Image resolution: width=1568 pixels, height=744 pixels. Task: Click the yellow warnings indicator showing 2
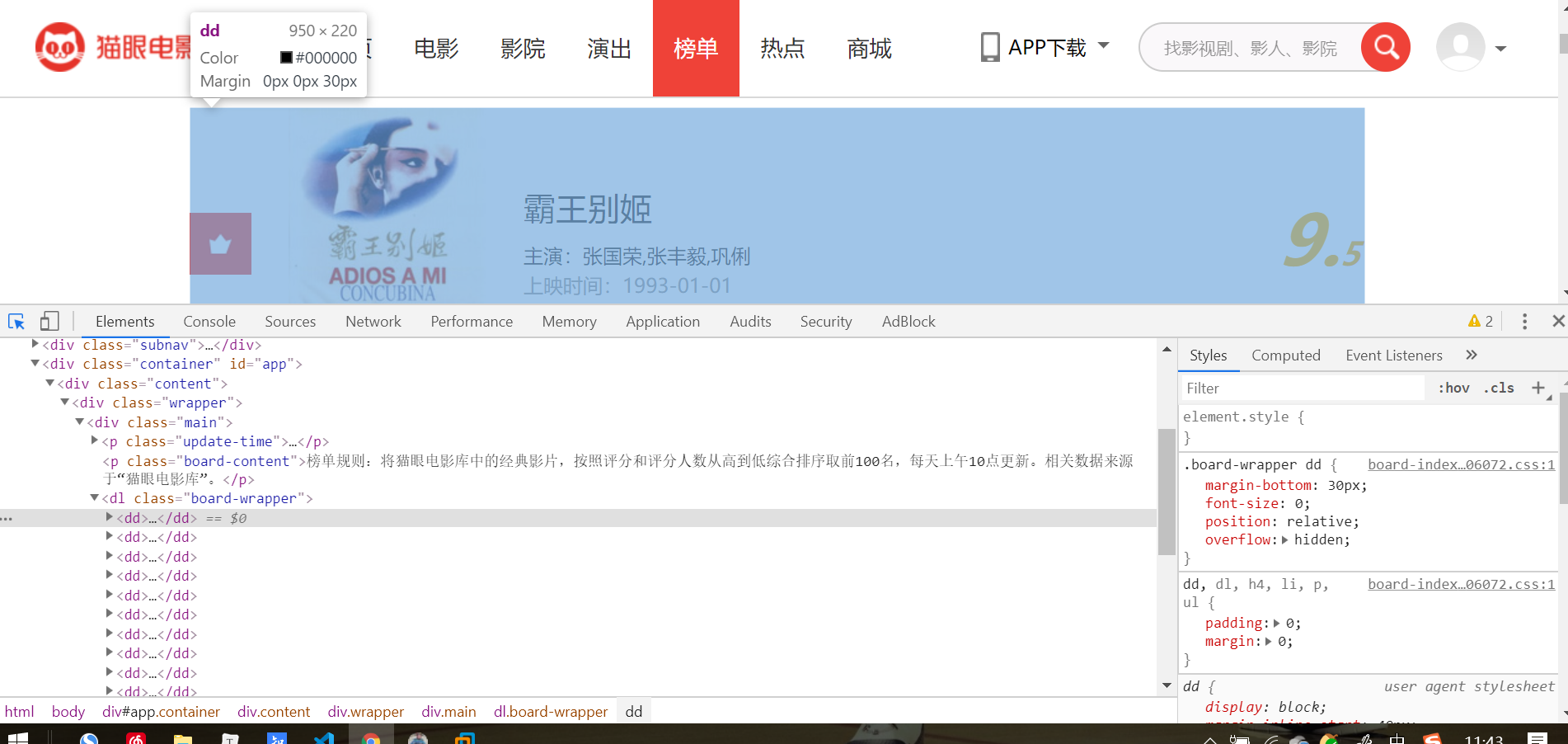click(x=1481, y=321)
